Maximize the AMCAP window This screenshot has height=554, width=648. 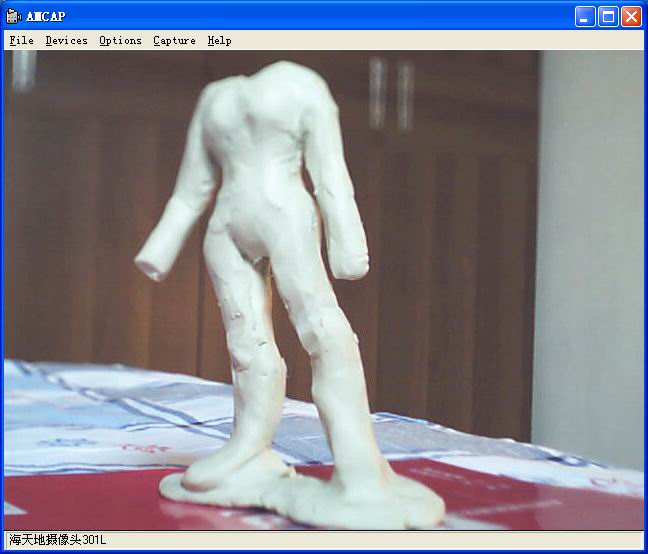tap(608, 17)
